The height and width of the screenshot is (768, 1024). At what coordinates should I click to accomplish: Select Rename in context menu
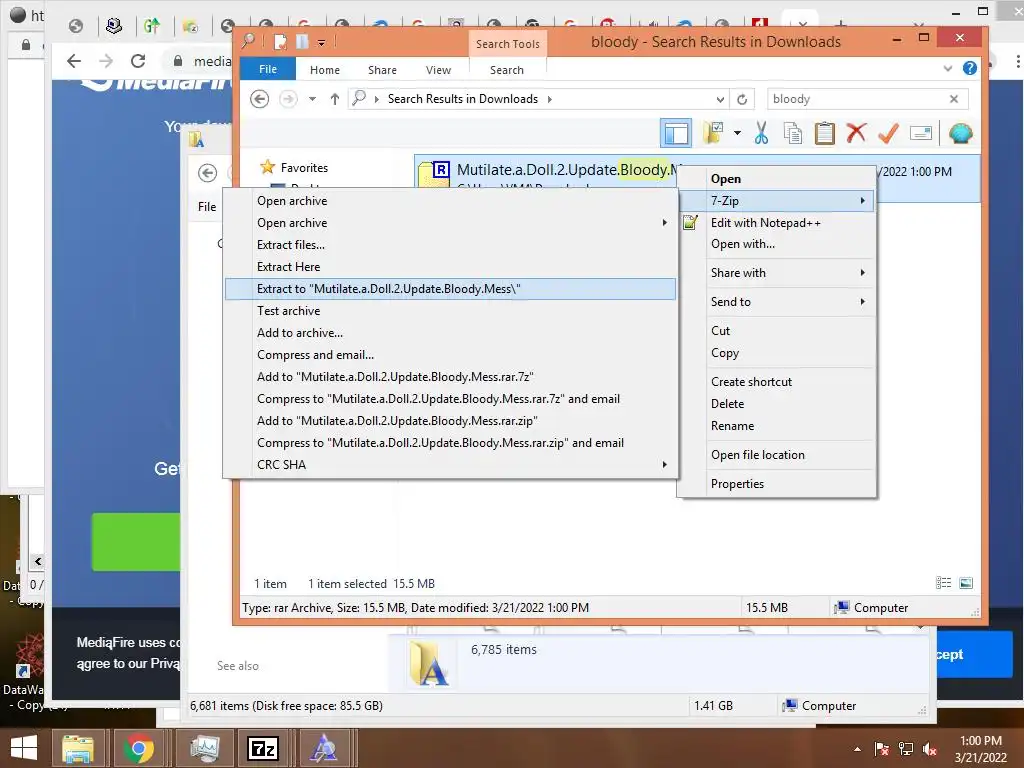(x=776, y=426)
